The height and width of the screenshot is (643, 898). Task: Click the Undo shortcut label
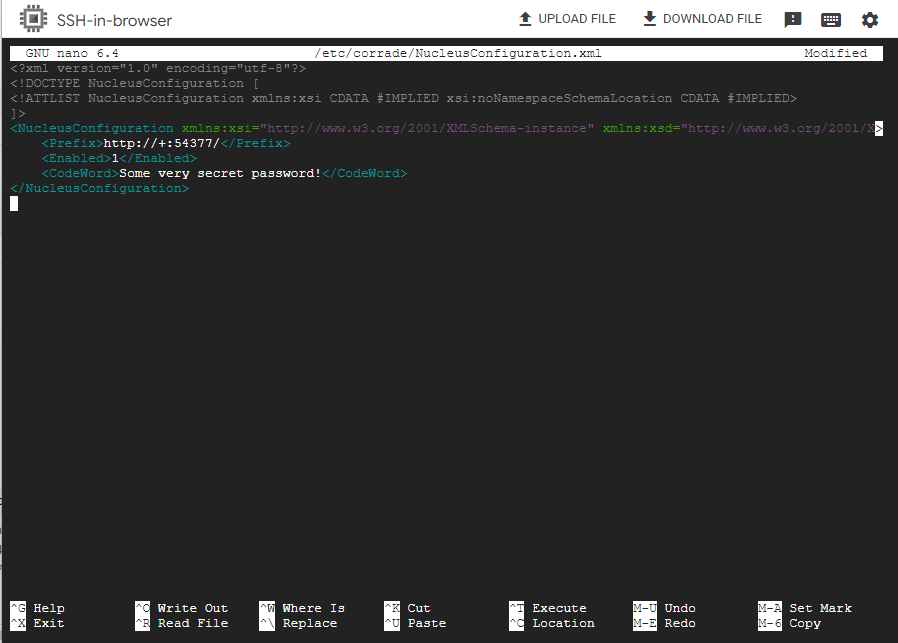679,608
